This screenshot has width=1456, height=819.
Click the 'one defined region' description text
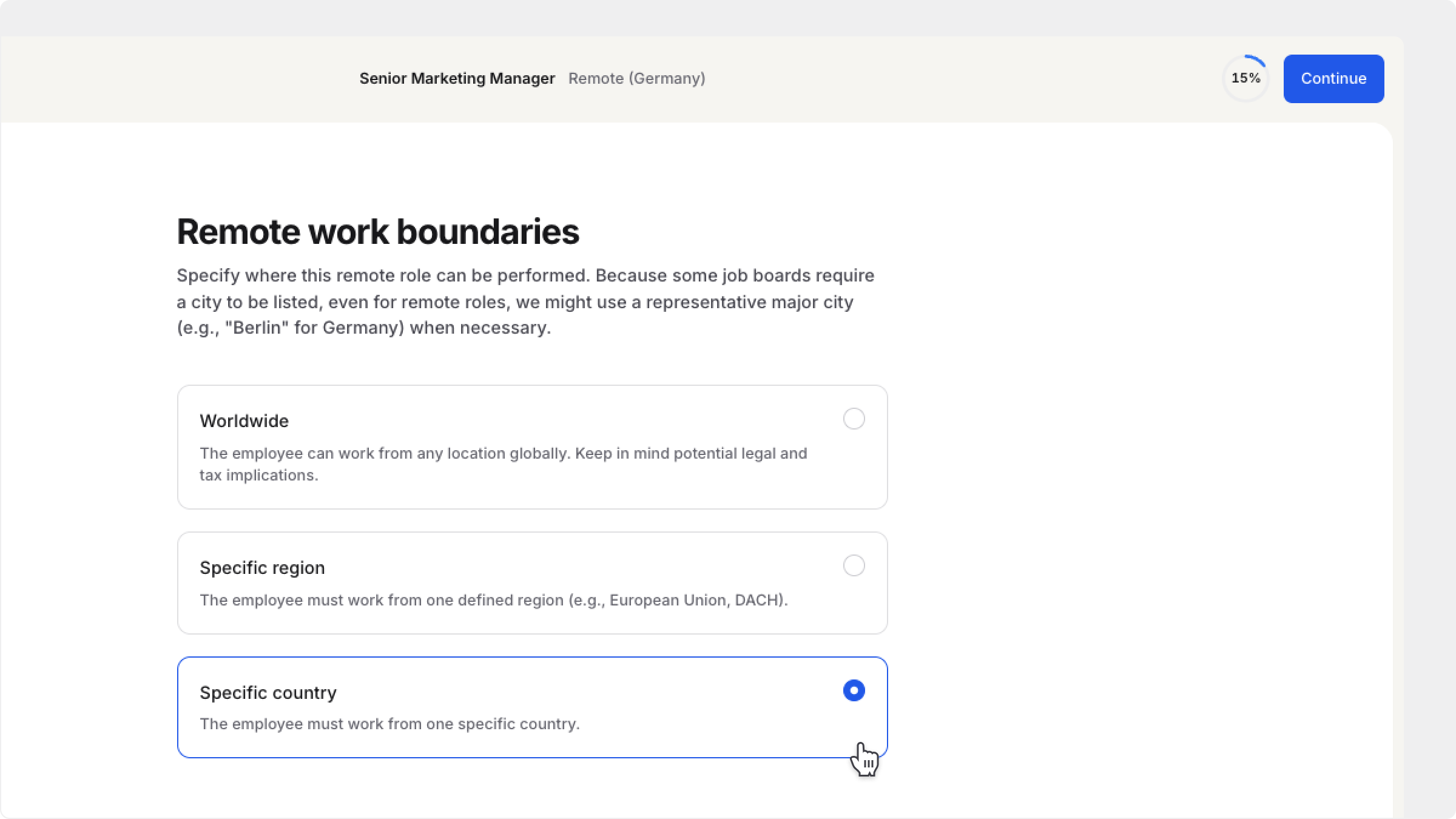[x=494, y=600]
